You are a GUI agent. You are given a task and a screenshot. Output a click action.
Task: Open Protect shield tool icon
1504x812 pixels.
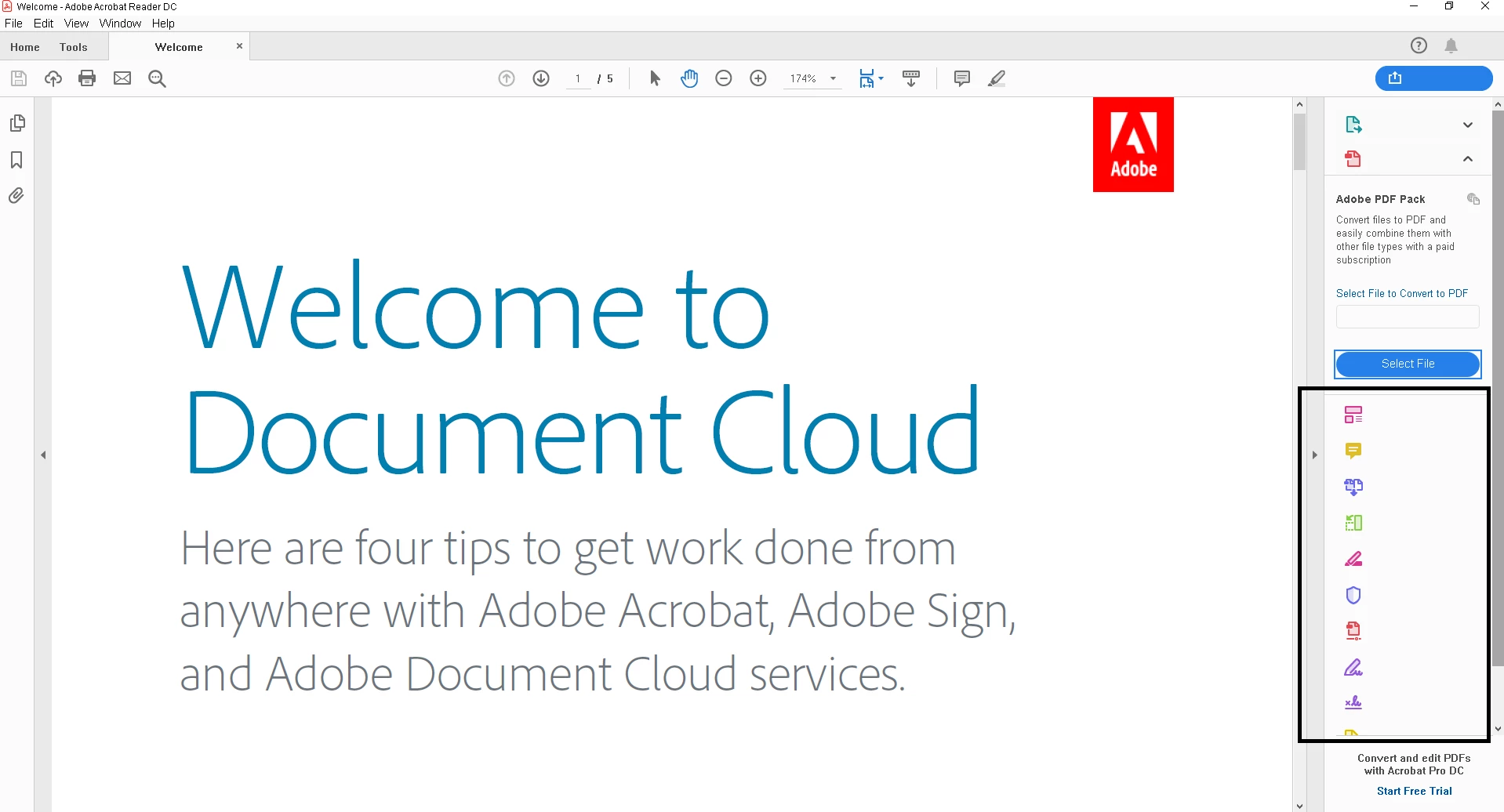1353,595
